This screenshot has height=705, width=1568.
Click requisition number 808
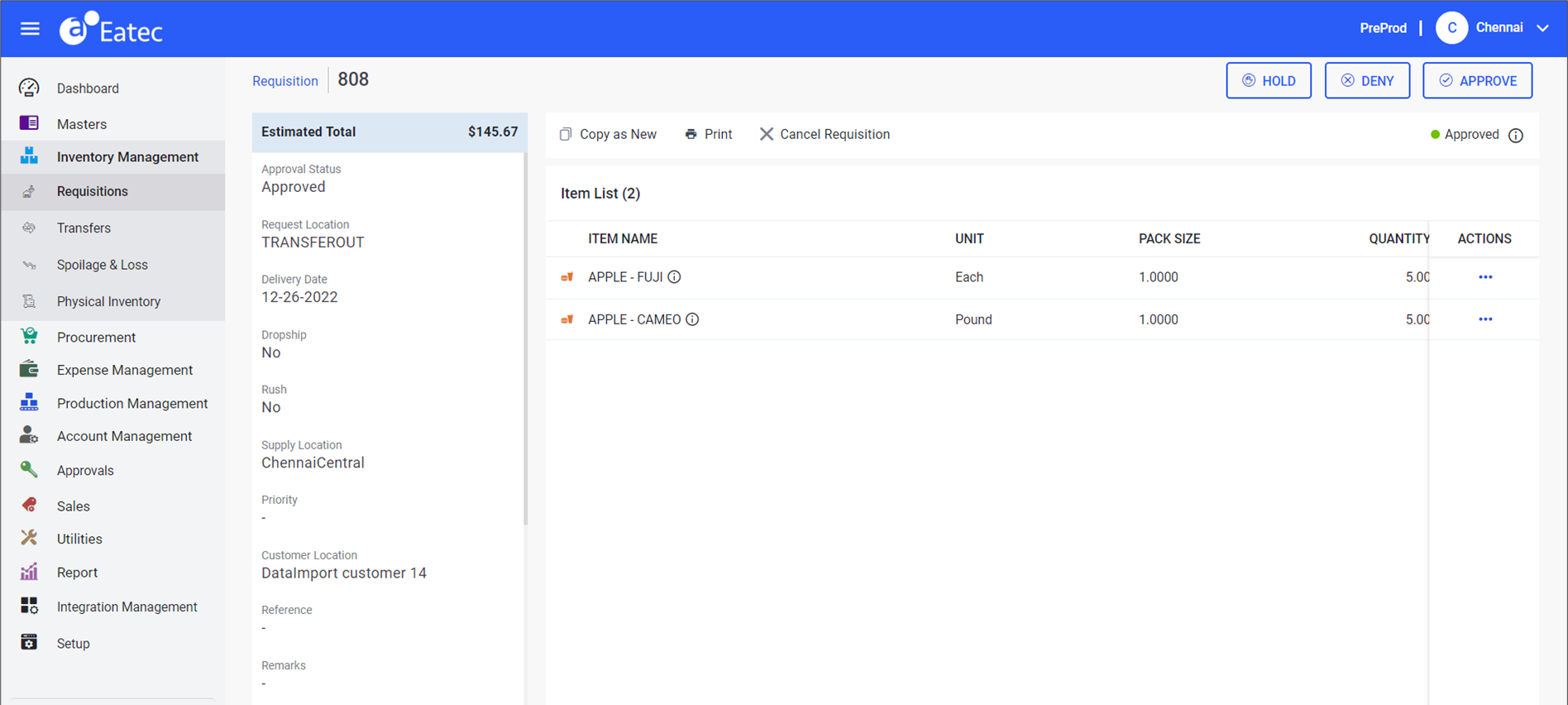point(353,79)
